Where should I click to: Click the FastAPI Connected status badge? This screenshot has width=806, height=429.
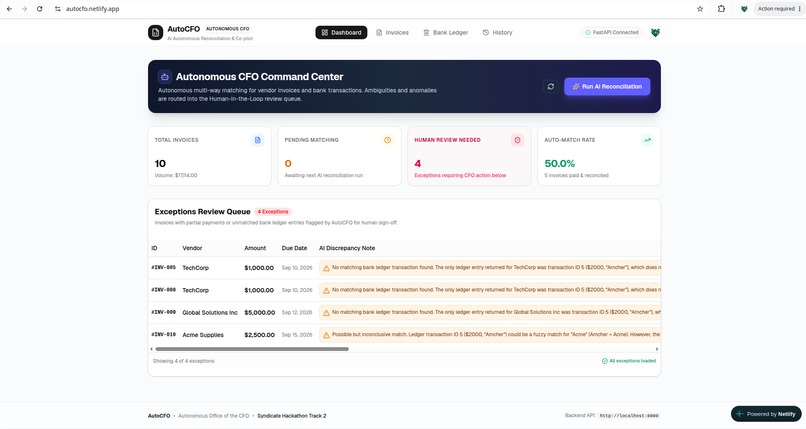(612, 32)
